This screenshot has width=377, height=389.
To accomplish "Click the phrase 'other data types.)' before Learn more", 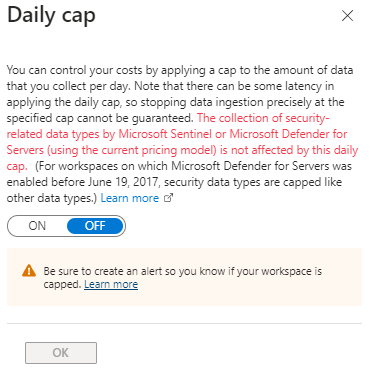I will coord(52,198).
